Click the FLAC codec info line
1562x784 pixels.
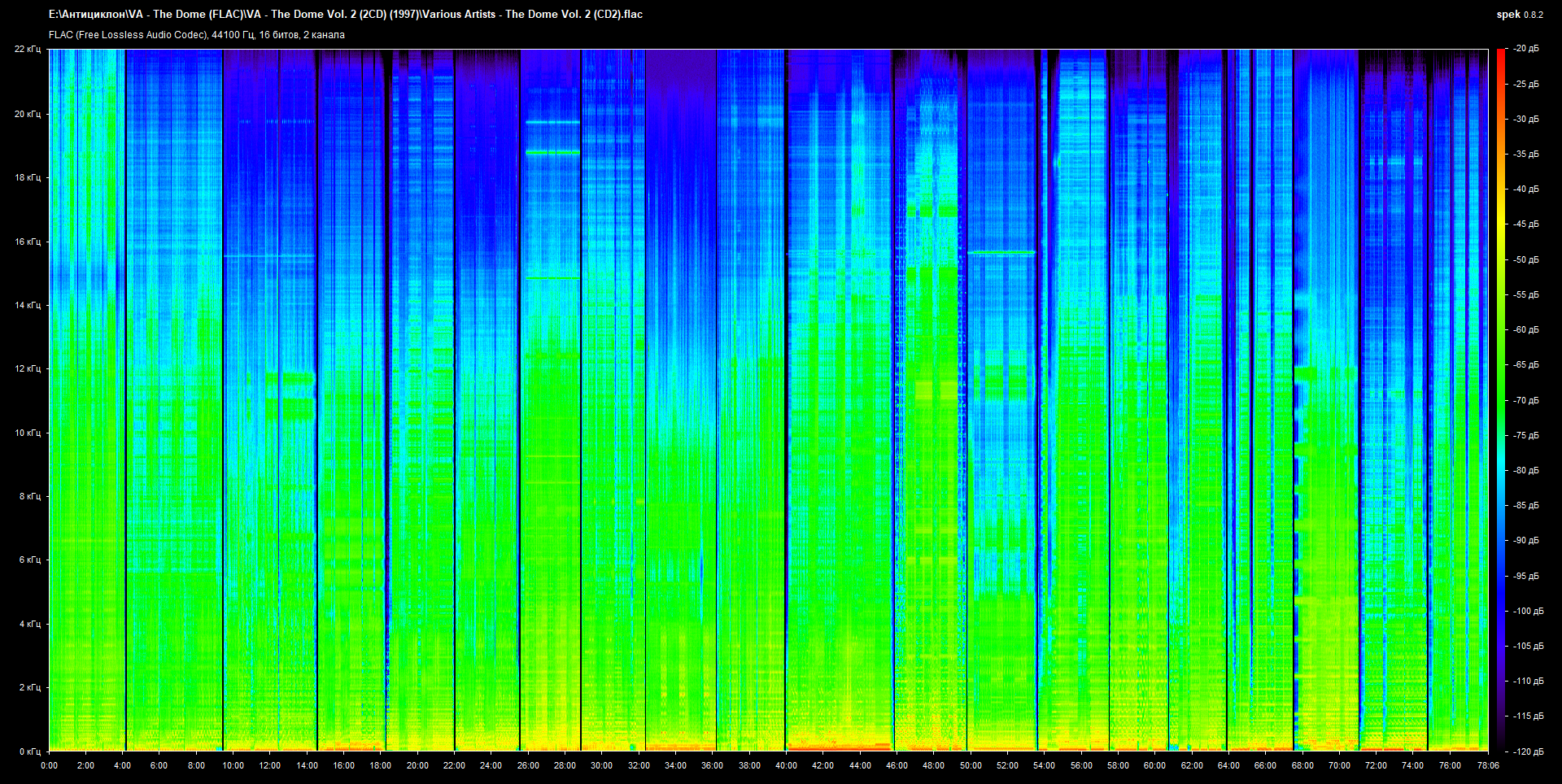point(197,35)
